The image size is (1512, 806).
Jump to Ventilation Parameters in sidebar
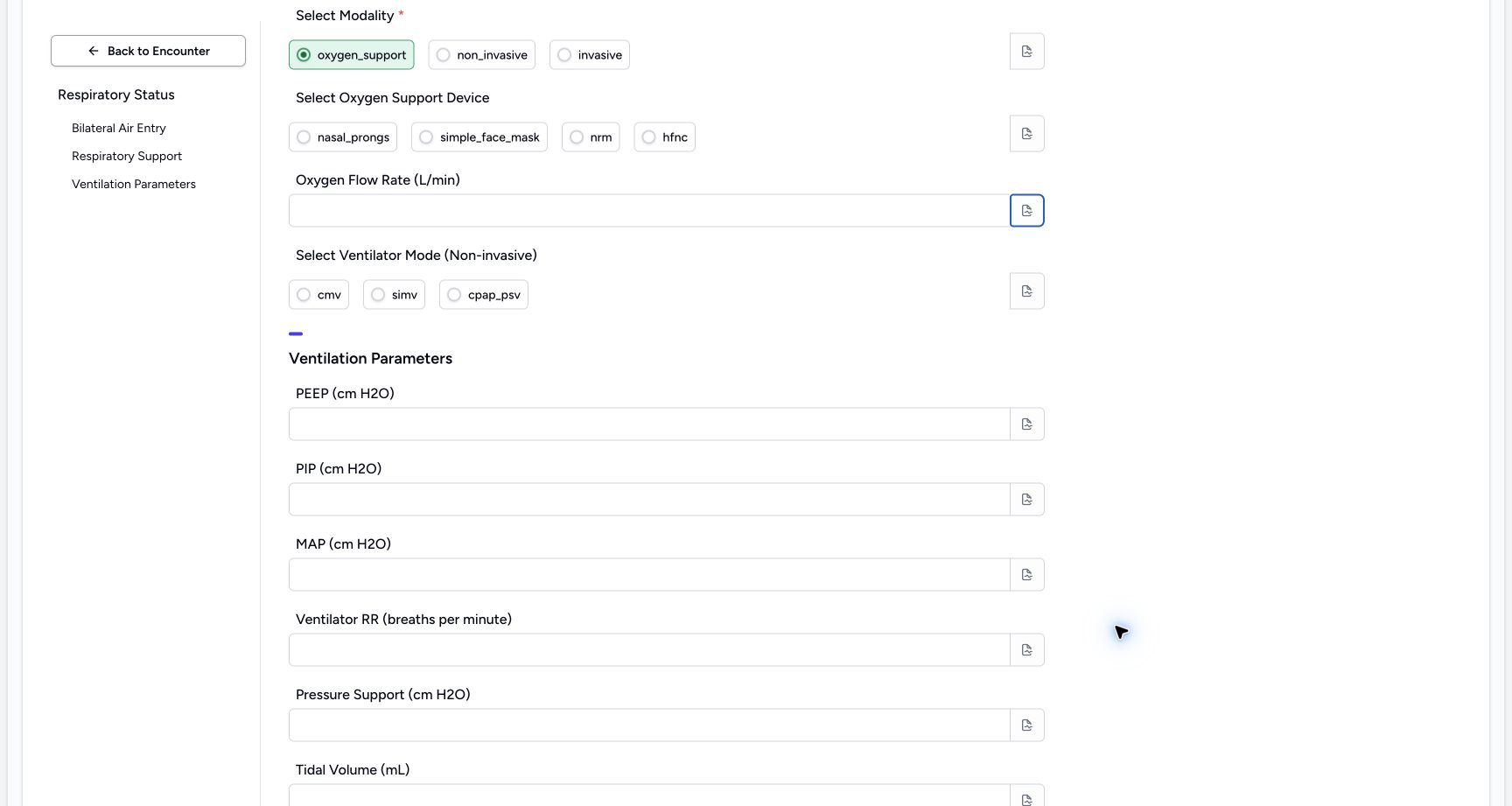click(x=134, y=184)
